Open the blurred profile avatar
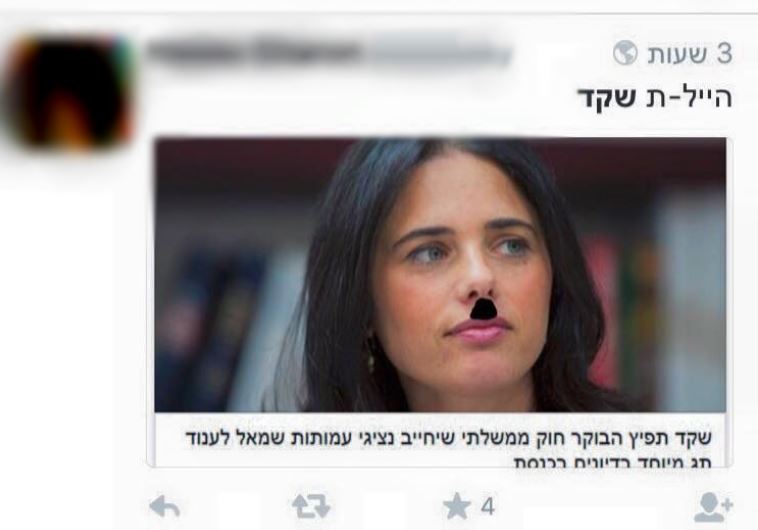The image size is (758, 530). [69, 92]
